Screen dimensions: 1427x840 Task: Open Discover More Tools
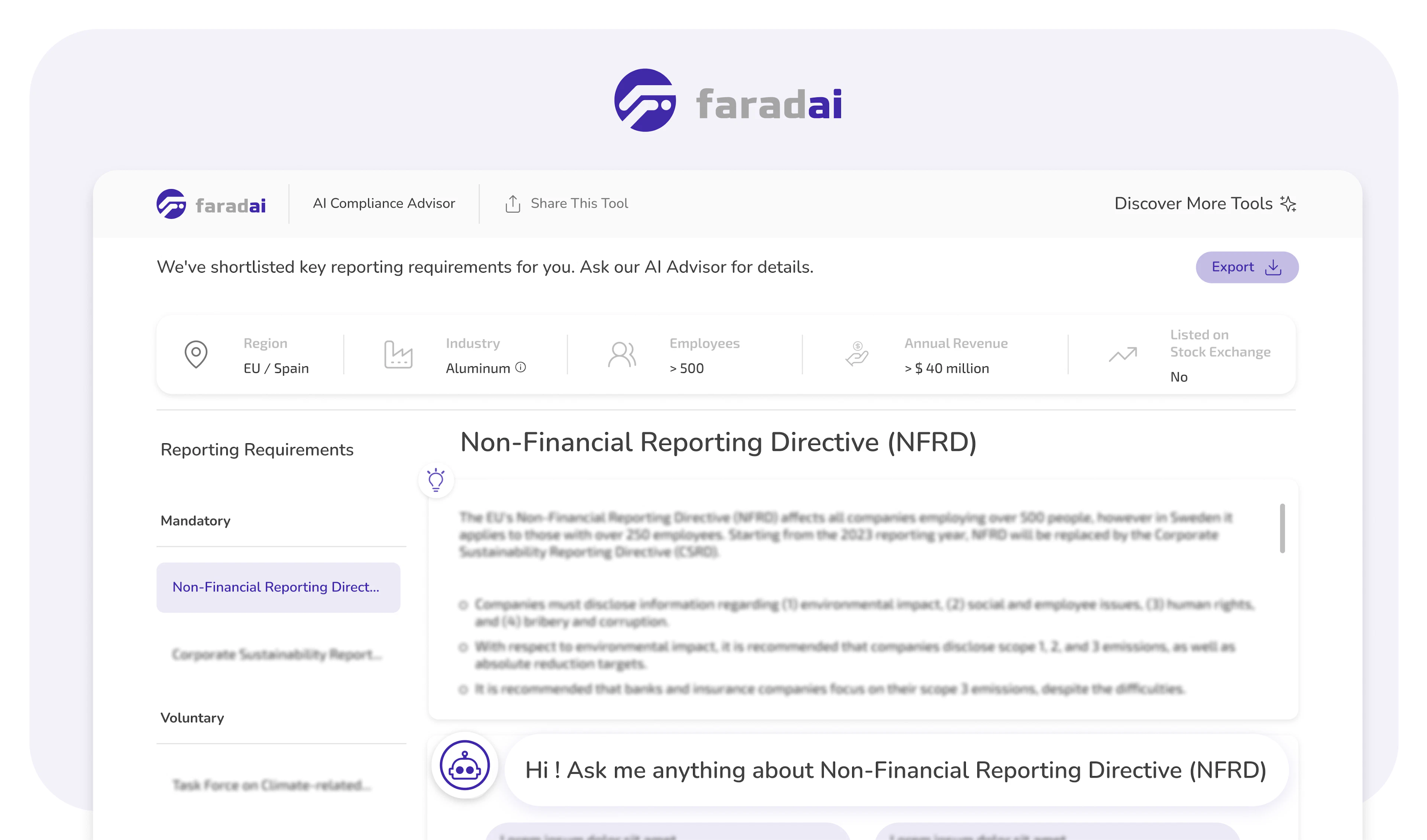[x=1205, y=203]
